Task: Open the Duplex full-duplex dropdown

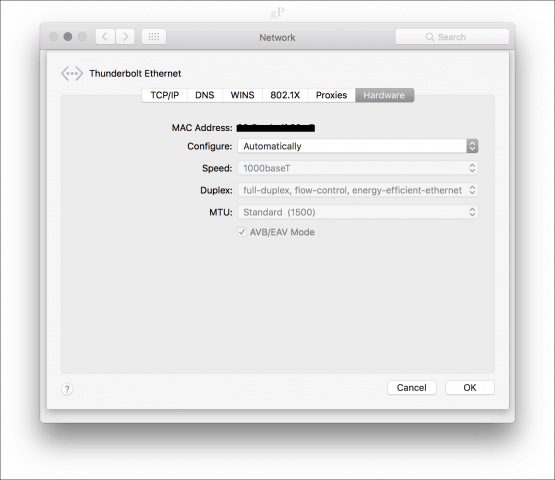Action: pyautogui.click(x=357, y=190)
